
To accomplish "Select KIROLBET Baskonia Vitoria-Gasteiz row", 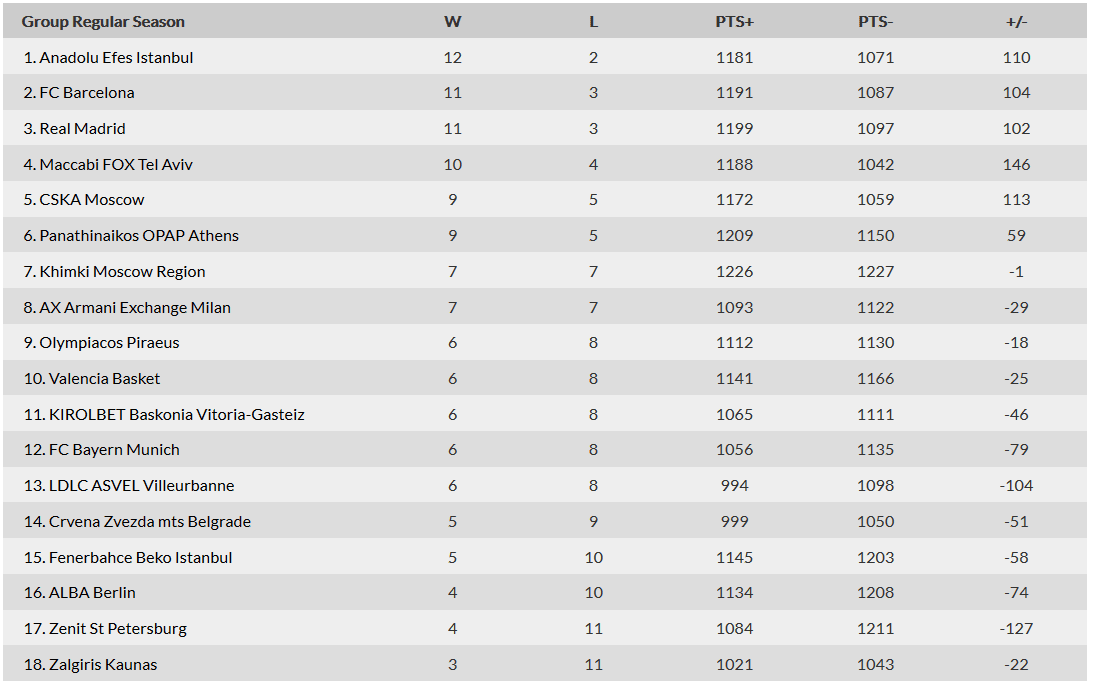I will 545,415.
